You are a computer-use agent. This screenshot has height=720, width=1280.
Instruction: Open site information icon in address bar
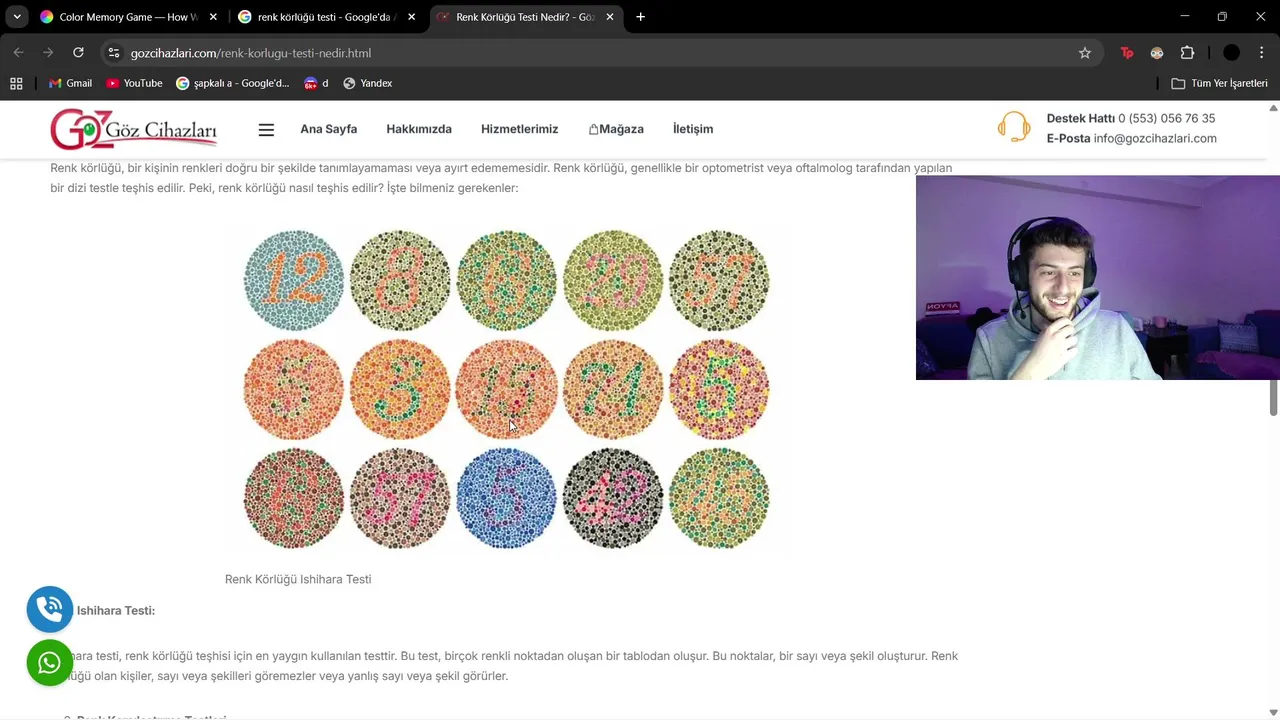tap(114, 53)
